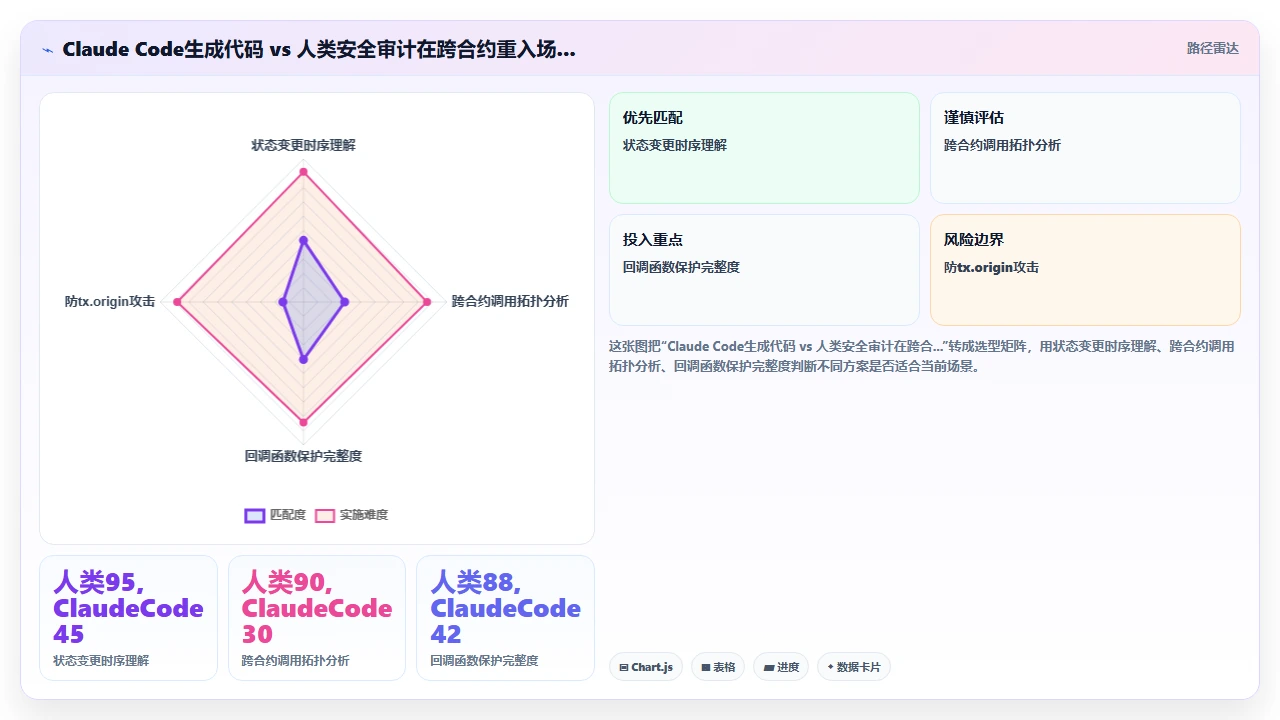Click the Chart.js tag chip
This screenshot has width=1280, height=720.
coord(646,667)
